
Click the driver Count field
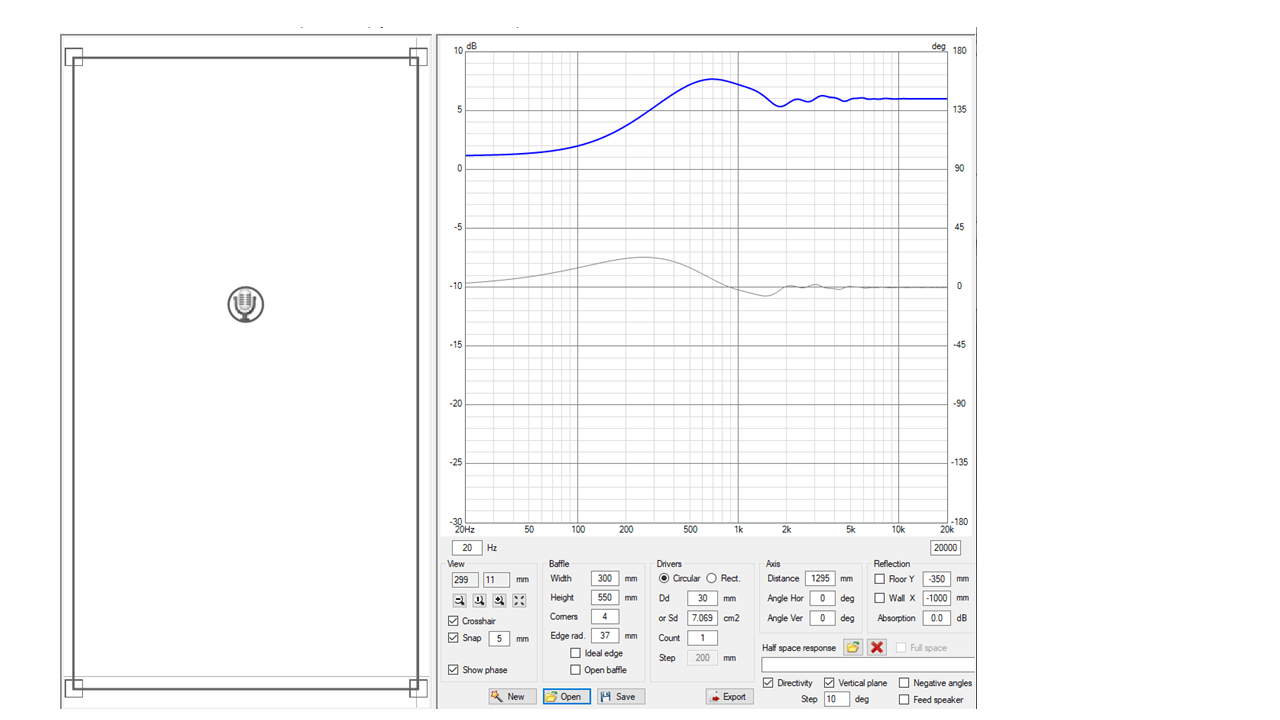point(702,638)
